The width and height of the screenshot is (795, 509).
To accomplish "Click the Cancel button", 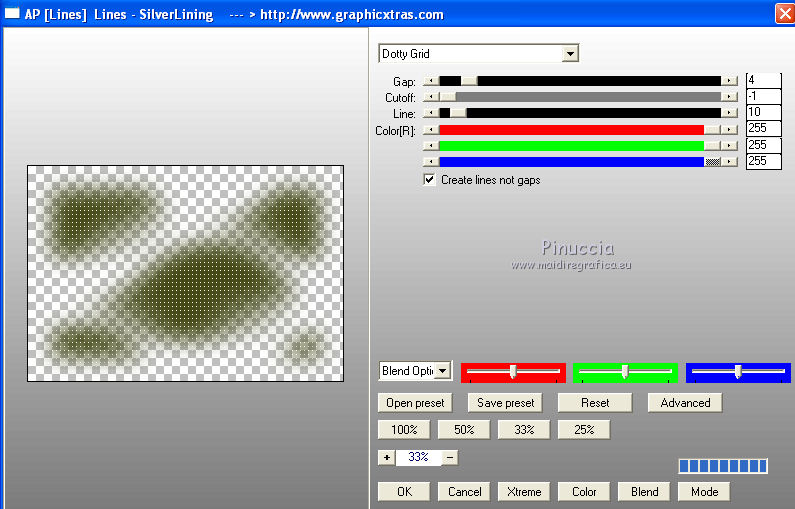I will click(x=464, y=492).
